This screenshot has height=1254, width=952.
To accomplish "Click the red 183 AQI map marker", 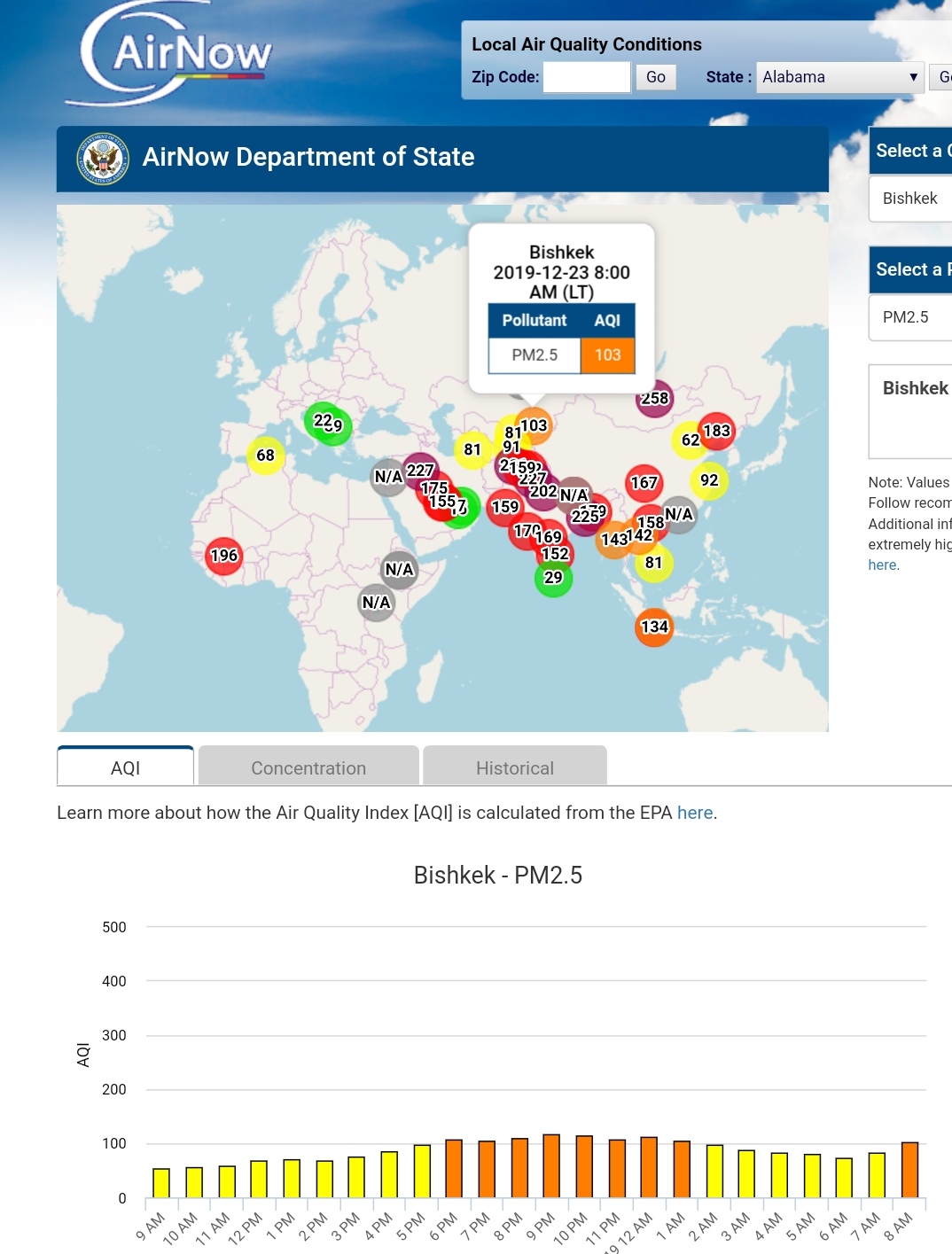I will (717, 432).
